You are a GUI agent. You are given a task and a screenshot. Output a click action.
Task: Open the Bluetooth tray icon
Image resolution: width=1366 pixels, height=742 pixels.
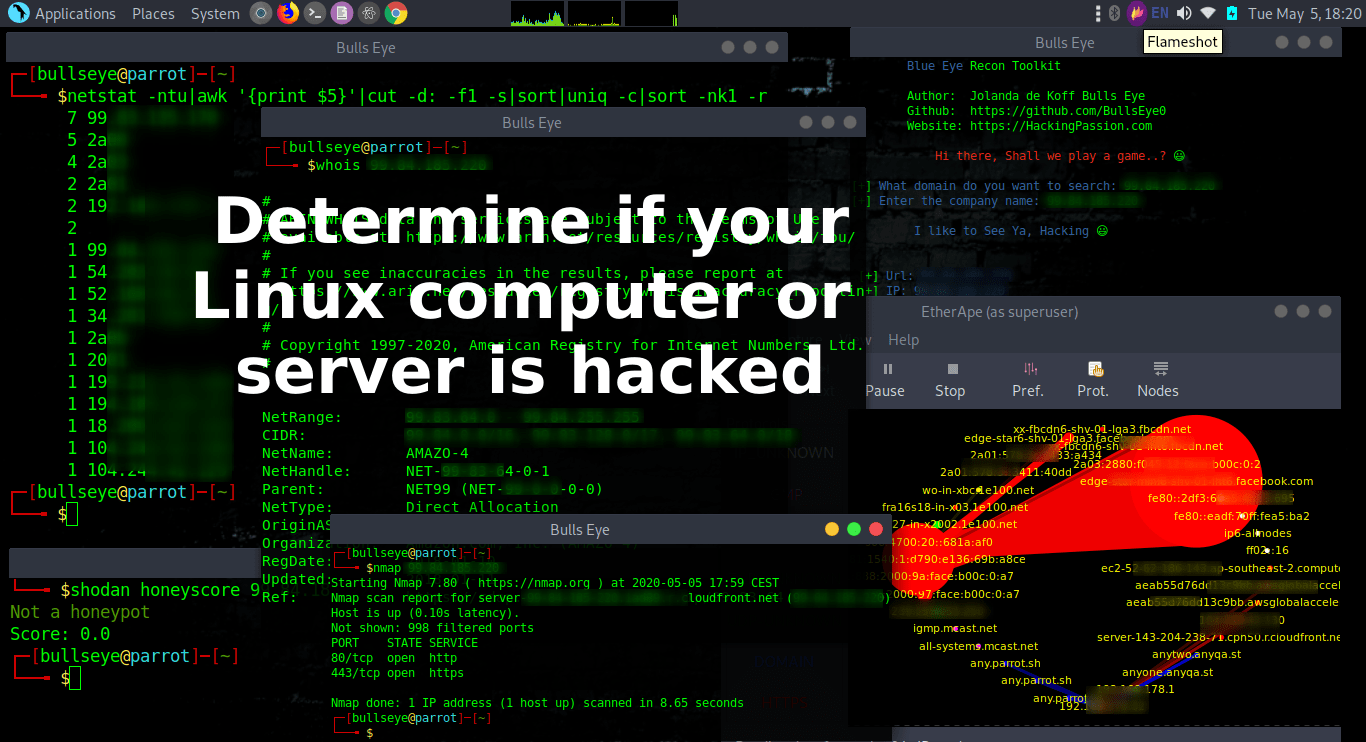tap(1114, 13)
